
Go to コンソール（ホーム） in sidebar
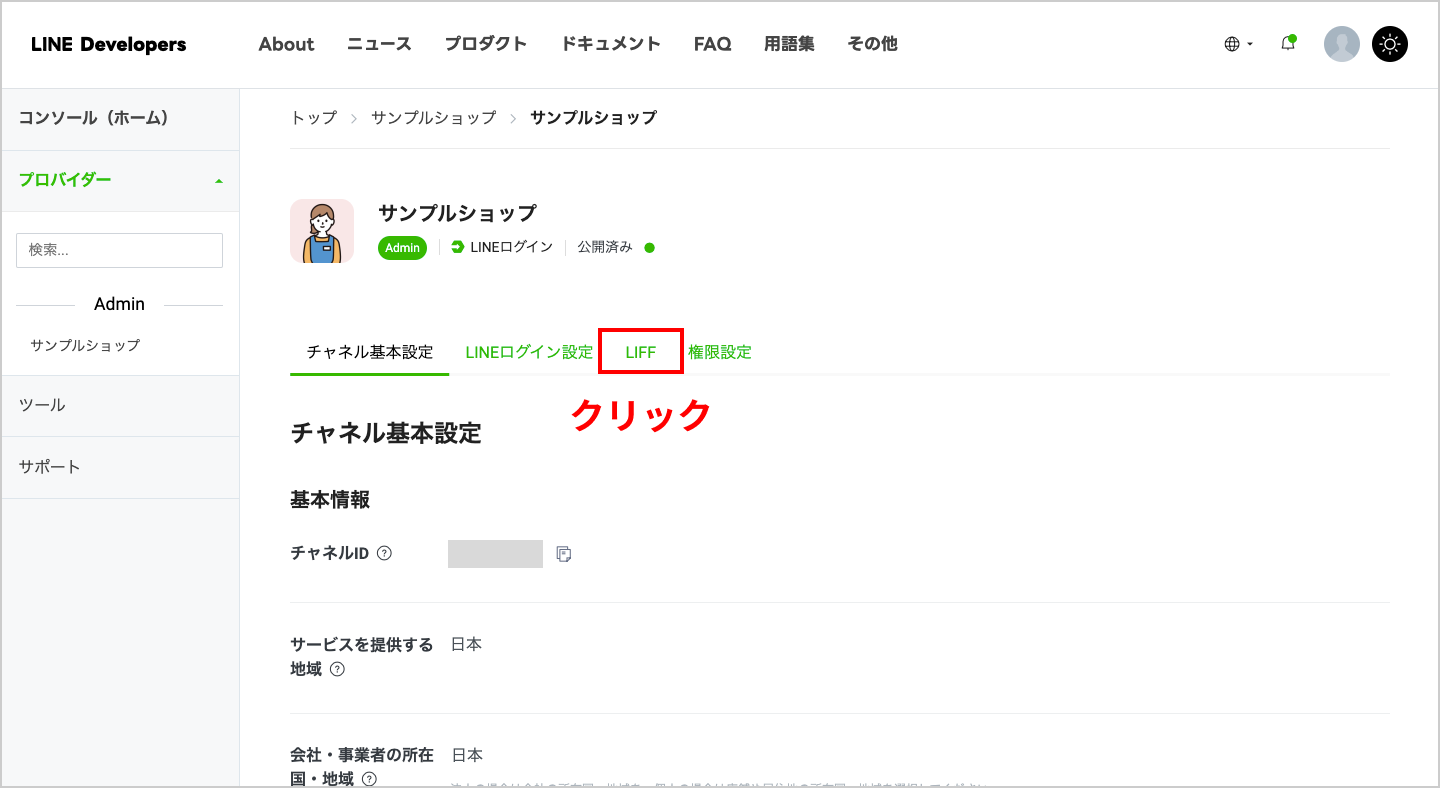pyautogui.click(x=120, y=118)
